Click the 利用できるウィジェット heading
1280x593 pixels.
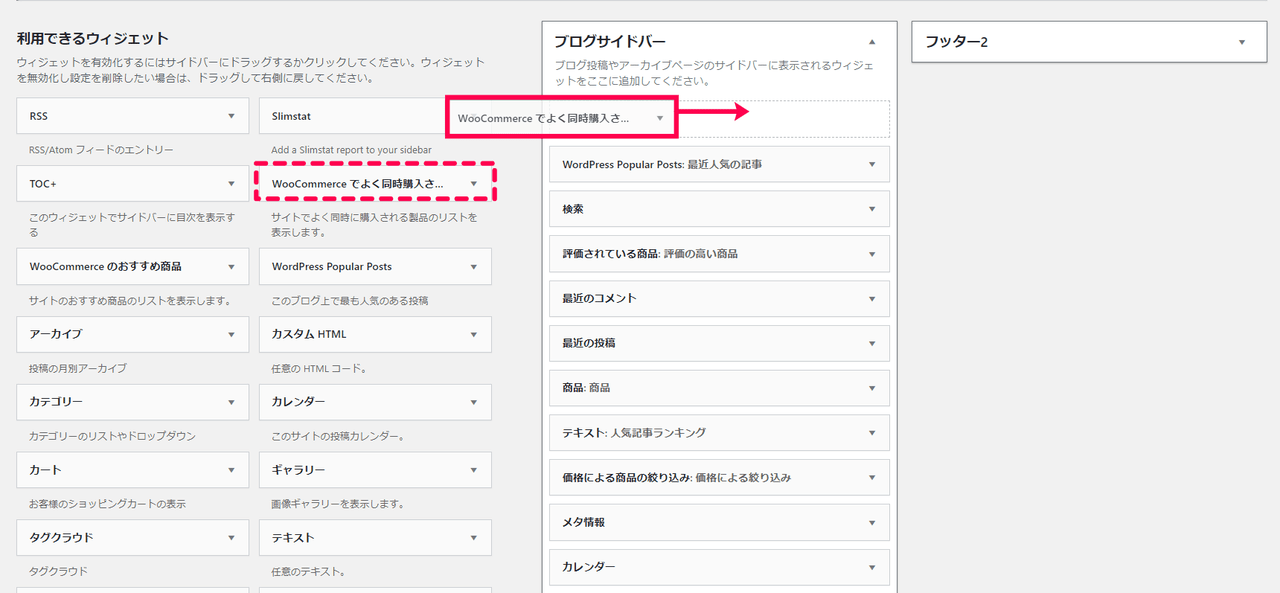coord(93,39)
